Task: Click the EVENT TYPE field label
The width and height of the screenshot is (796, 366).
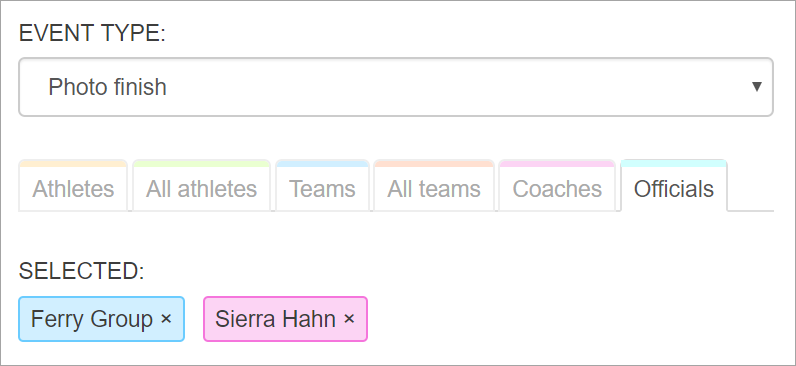Action: [x=92, y=34]
